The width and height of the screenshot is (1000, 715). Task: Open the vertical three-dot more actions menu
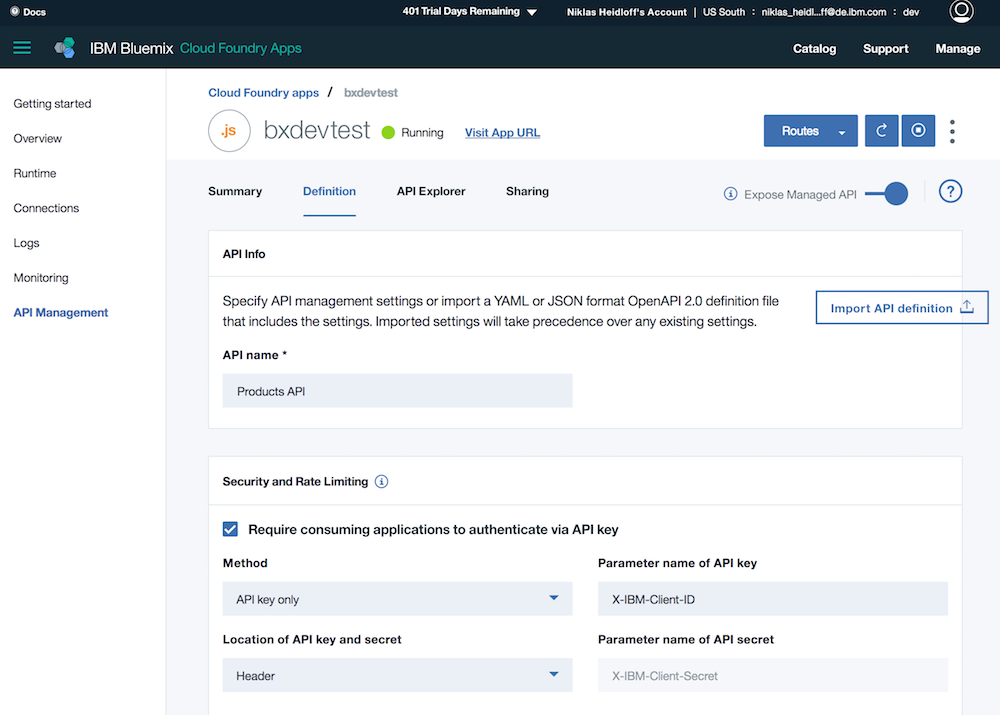click(952, 131)
